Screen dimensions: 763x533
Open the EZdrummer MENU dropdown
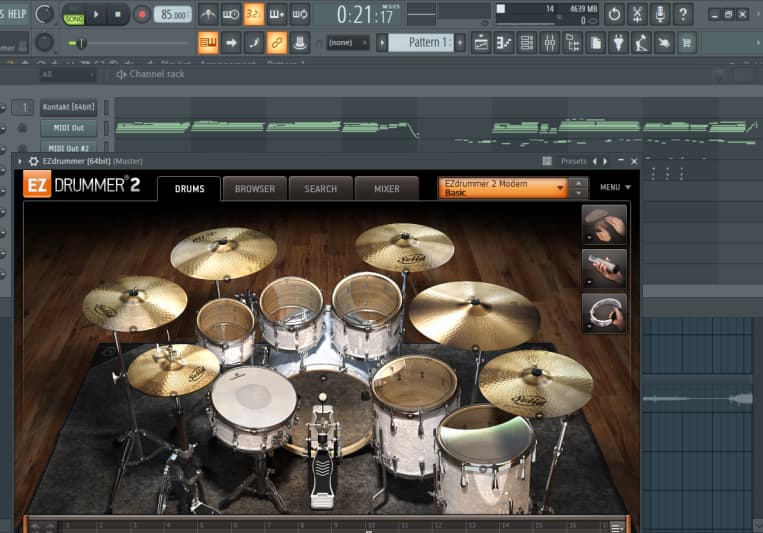[x=615, y=187]
